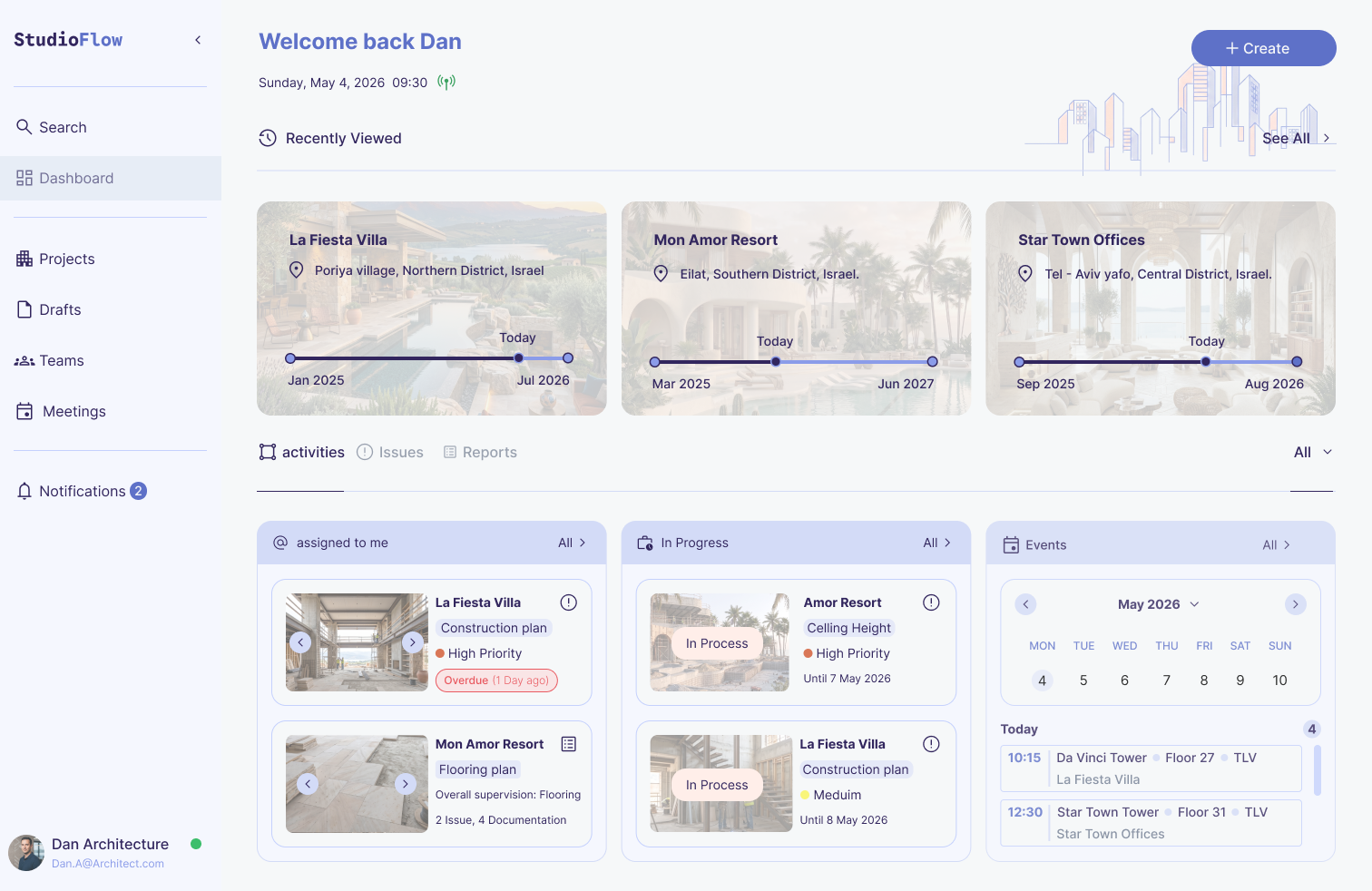Click the Construction plan tag on assigned task
Viewport: 1372px width, 891px height.
[494, 628]
